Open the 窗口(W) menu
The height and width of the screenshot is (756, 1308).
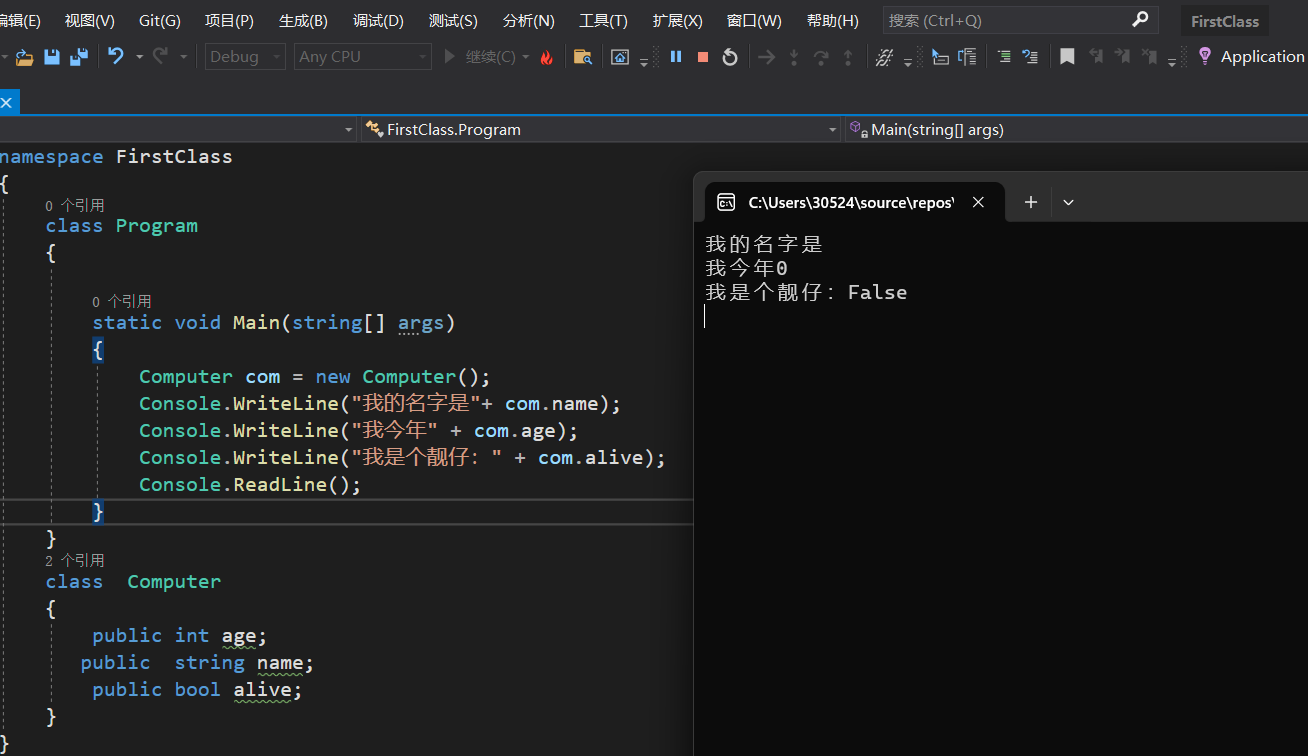[754, 20]
